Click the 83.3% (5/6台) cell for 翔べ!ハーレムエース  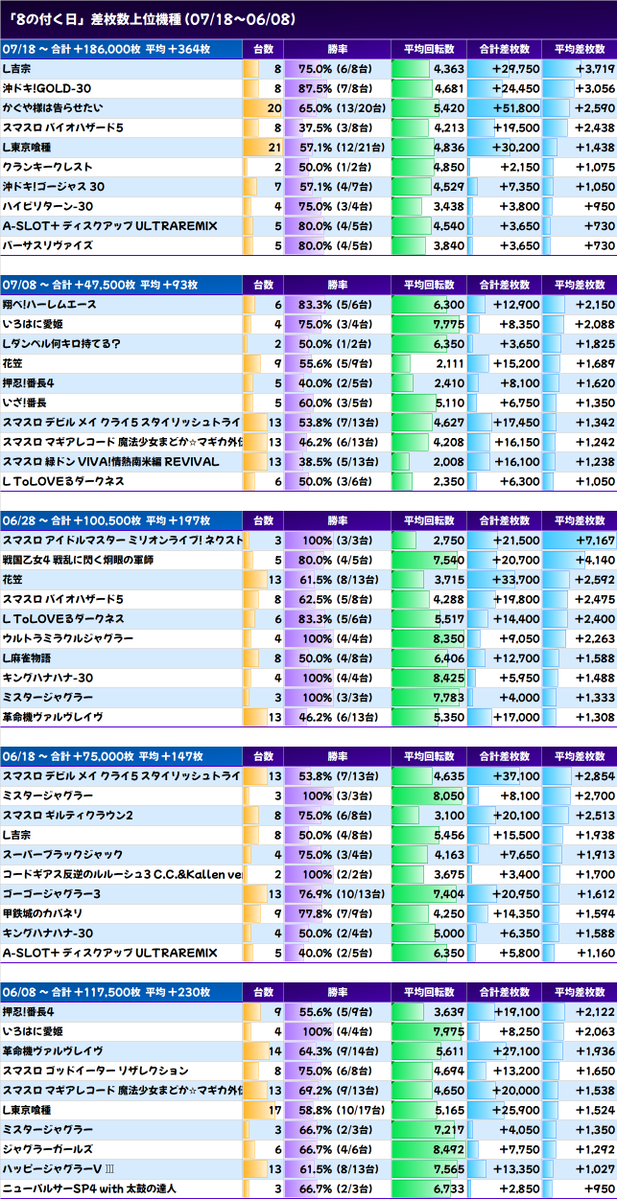click(x=337, y=304)
